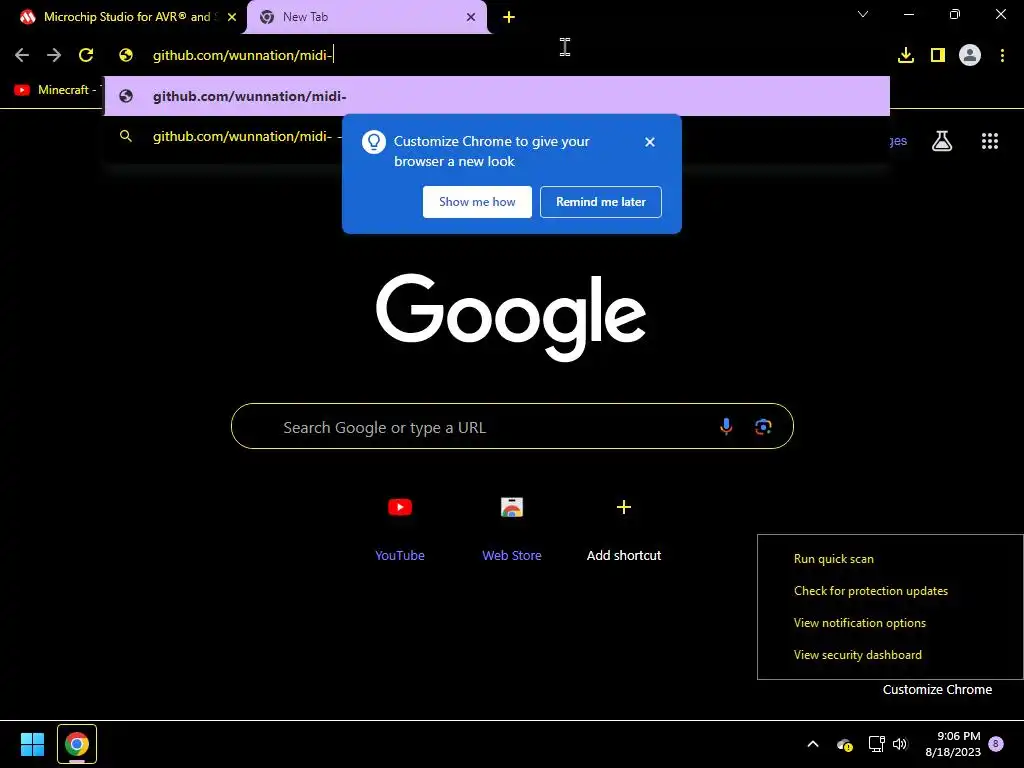Open Chrome downloads icon in toolbar
The width and height of the screenshot is (1024, 768).
click(906, 56)
